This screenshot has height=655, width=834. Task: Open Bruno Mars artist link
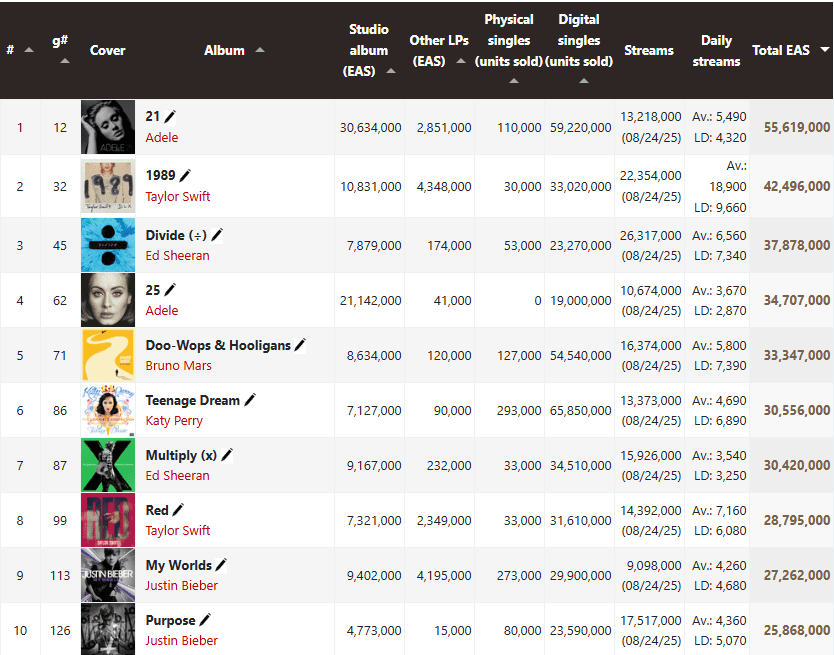pos(179,366)
